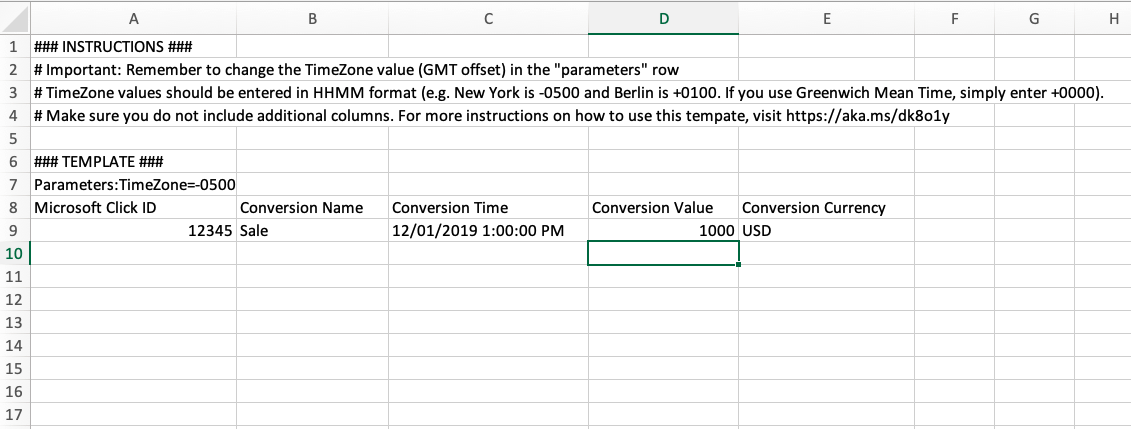Select the Conversion Currency cell
This screenshot has width=1131, height=429.
(825, 208)
